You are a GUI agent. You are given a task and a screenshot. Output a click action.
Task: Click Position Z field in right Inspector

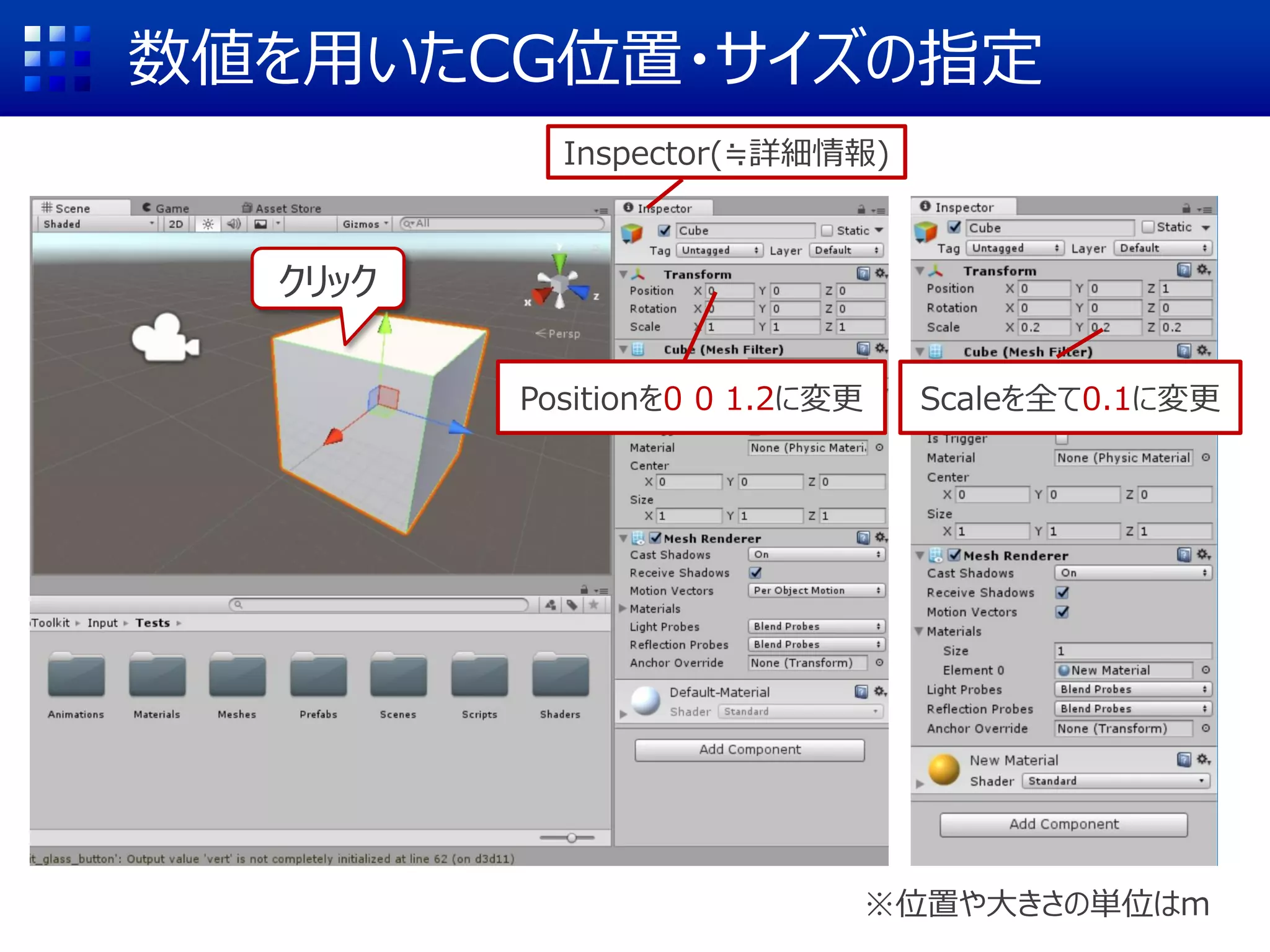pyautogui.click(x=1186, y=288)
